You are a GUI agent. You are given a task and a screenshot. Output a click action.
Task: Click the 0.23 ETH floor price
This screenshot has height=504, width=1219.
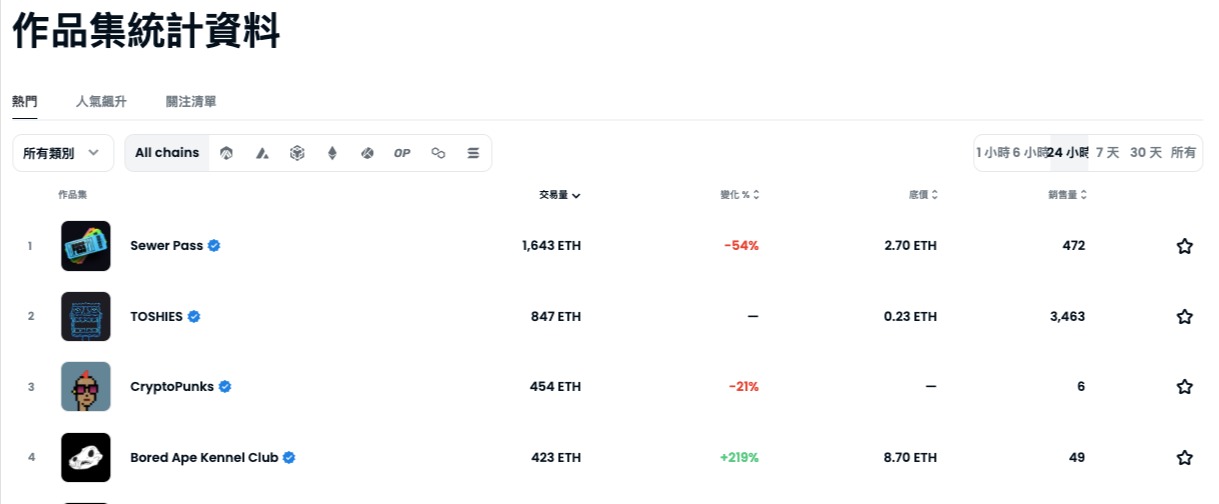(x=911, y=317)
